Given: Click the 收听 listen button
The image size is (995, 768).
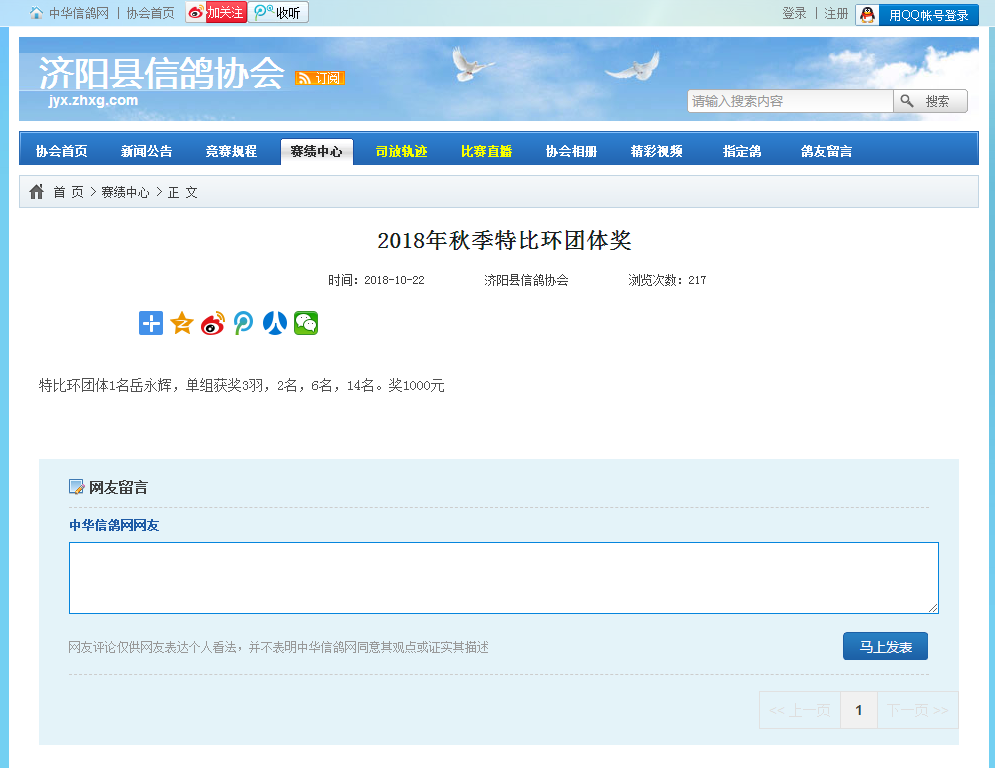Looking at the screenshot, I should tap(278, 12).
